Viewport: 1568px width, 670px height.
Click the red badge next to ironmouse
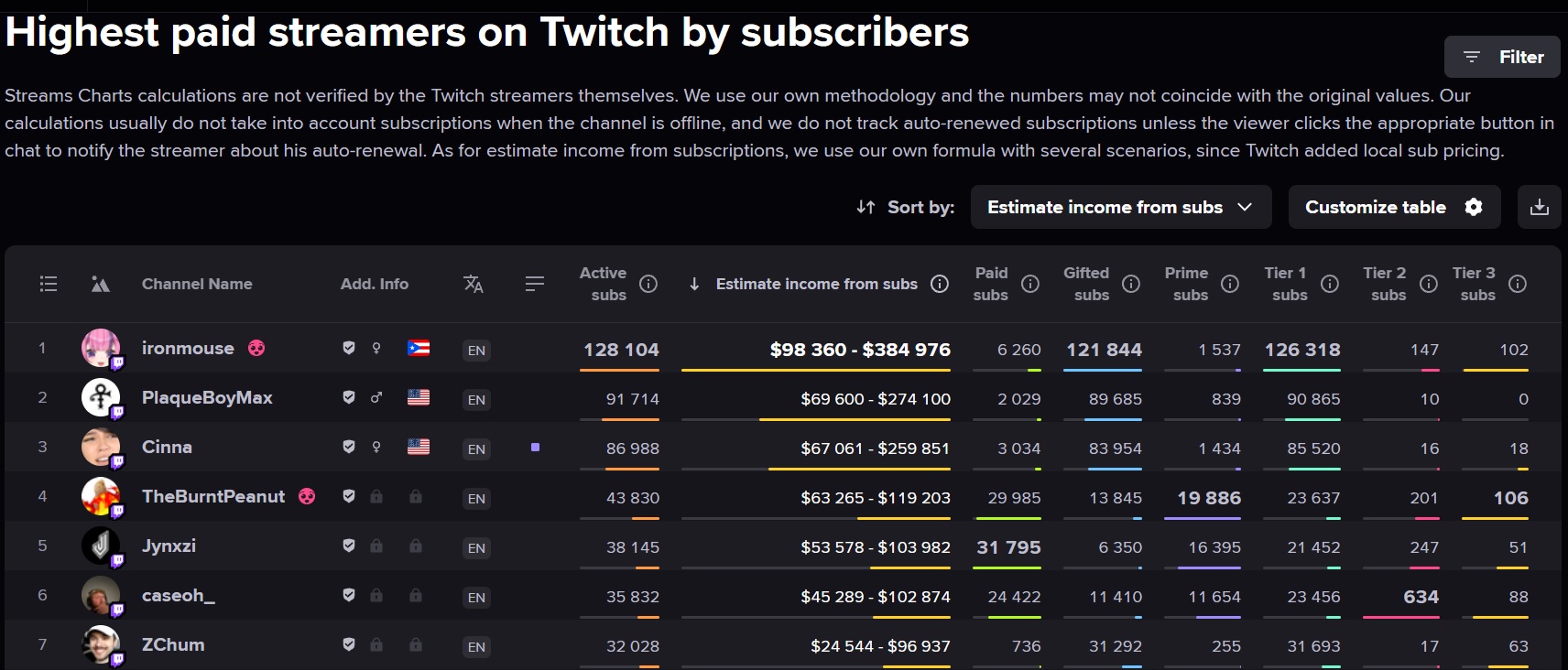[256, 348]
